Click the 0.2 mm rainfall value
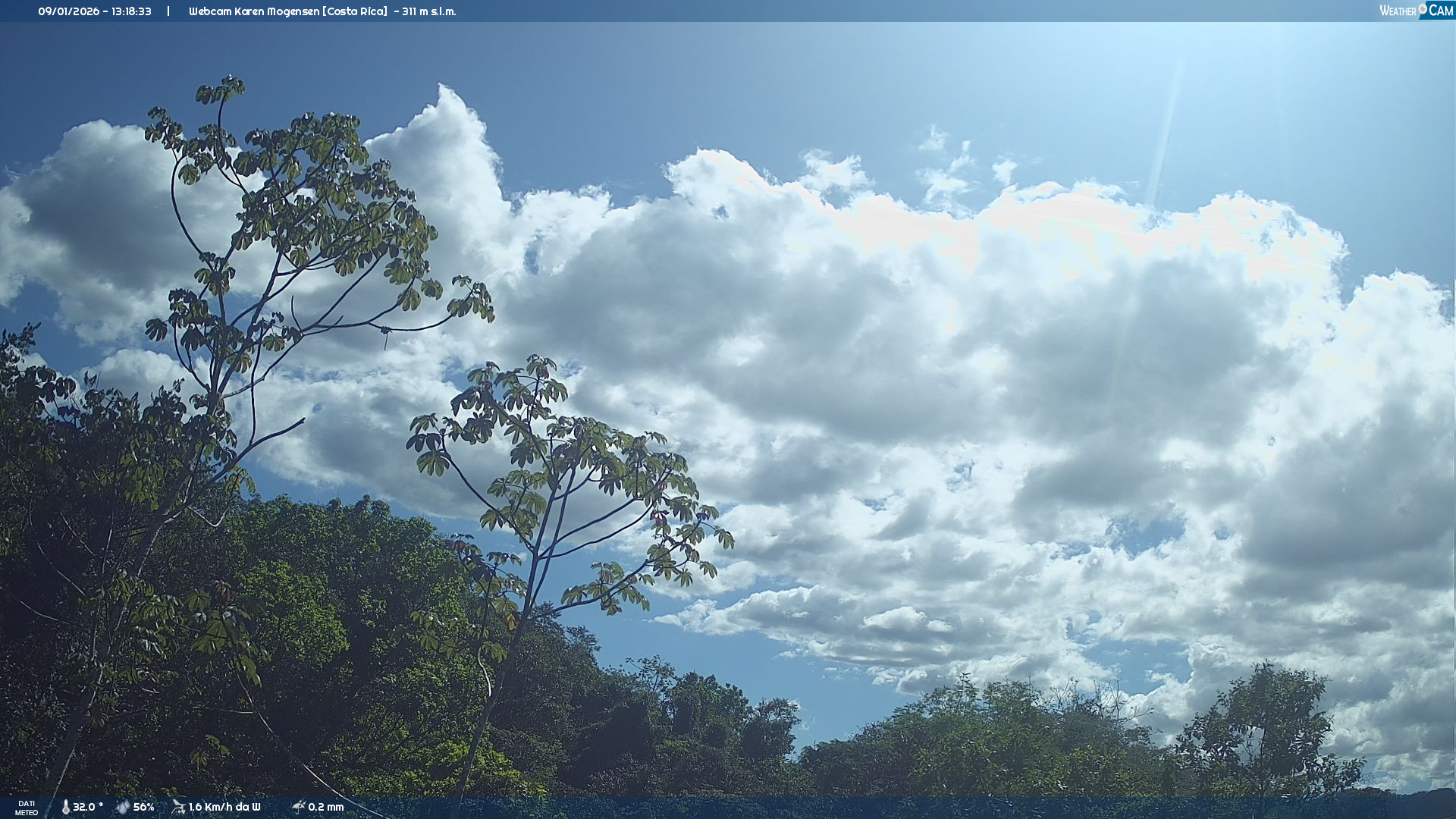This screenshot has width=1456, height=819. tap(325, 807)
